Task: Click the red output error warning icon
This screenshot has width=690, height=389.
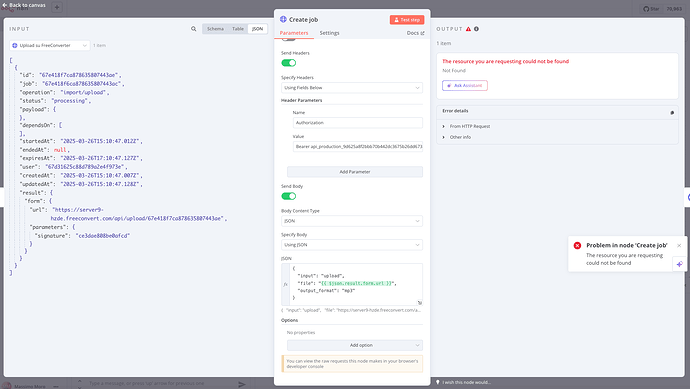Action: (x=468, y=29)
